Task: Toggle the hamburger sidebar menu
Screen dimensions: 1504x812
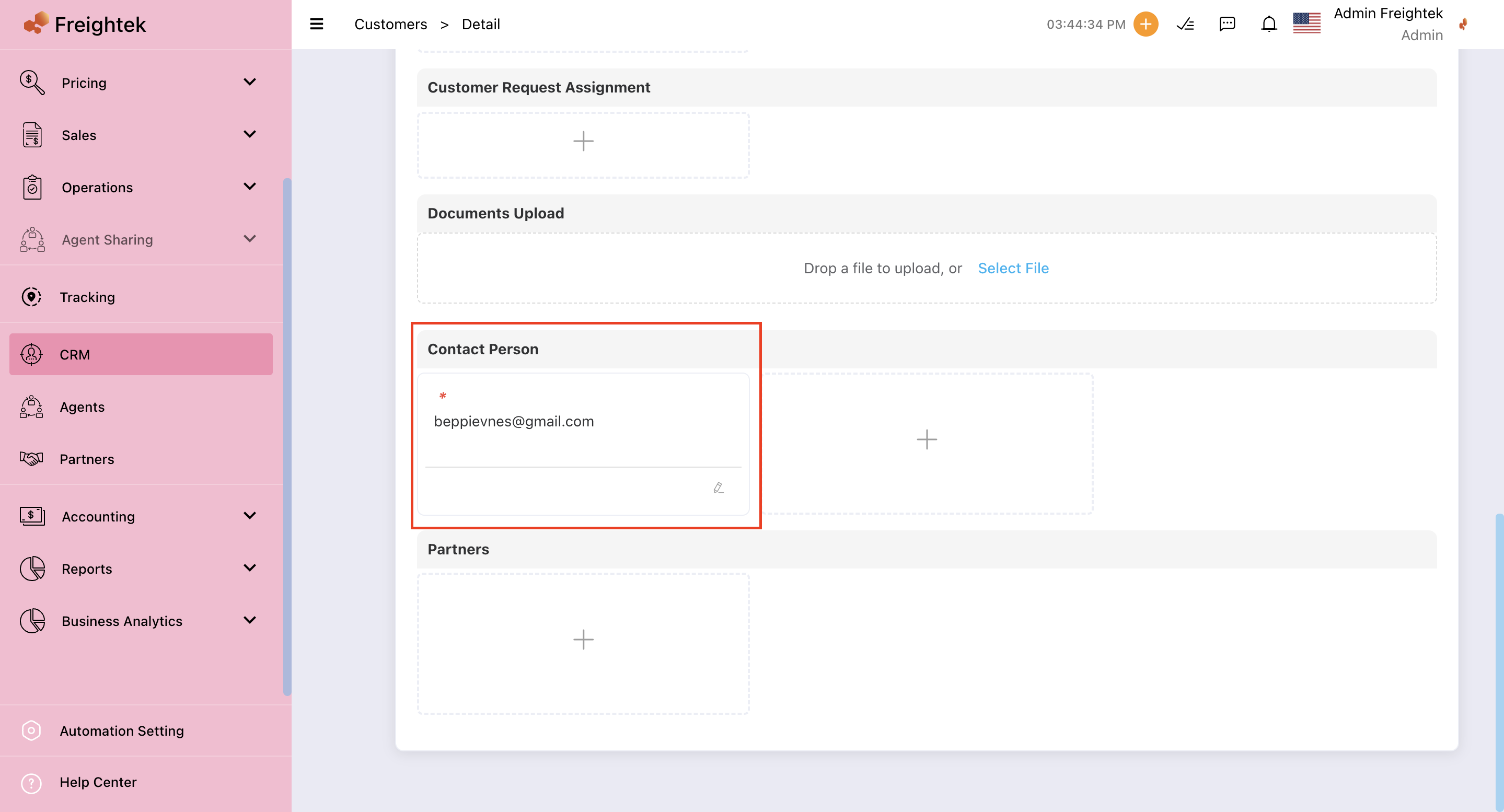Action: click(317, 24)
